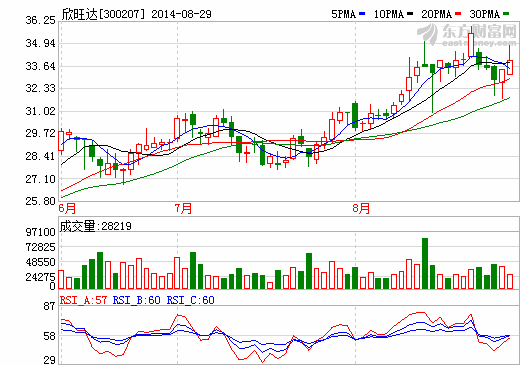The image size is (520, 365).
Task: Click the 28.41 price axis value
Action: [x=41, y=156]
